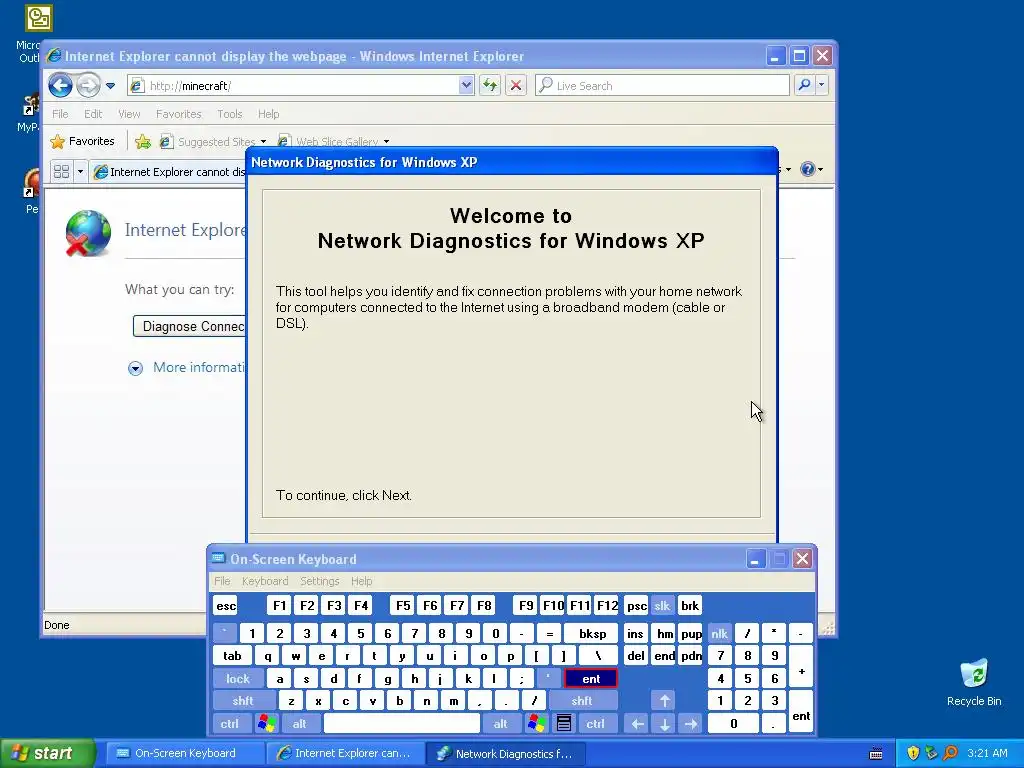Image resolution: width=1024 pixels, height=768 pixels.
Task: Open the File menu in Internet Explorer
Action: tap(60, 114)
